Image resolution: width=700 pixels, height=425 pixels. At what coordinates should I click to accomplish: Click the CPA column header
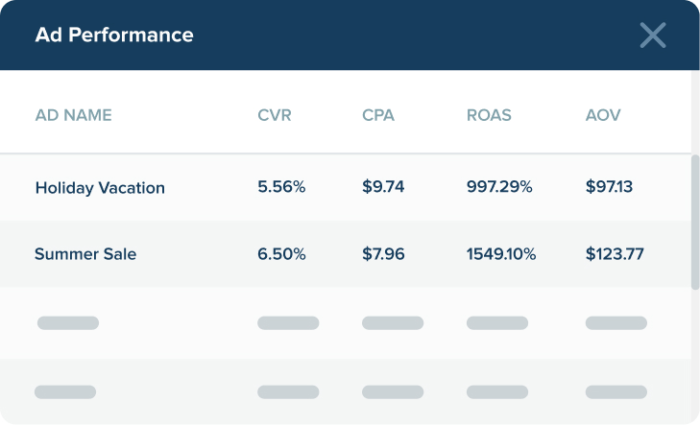(378, 115)
